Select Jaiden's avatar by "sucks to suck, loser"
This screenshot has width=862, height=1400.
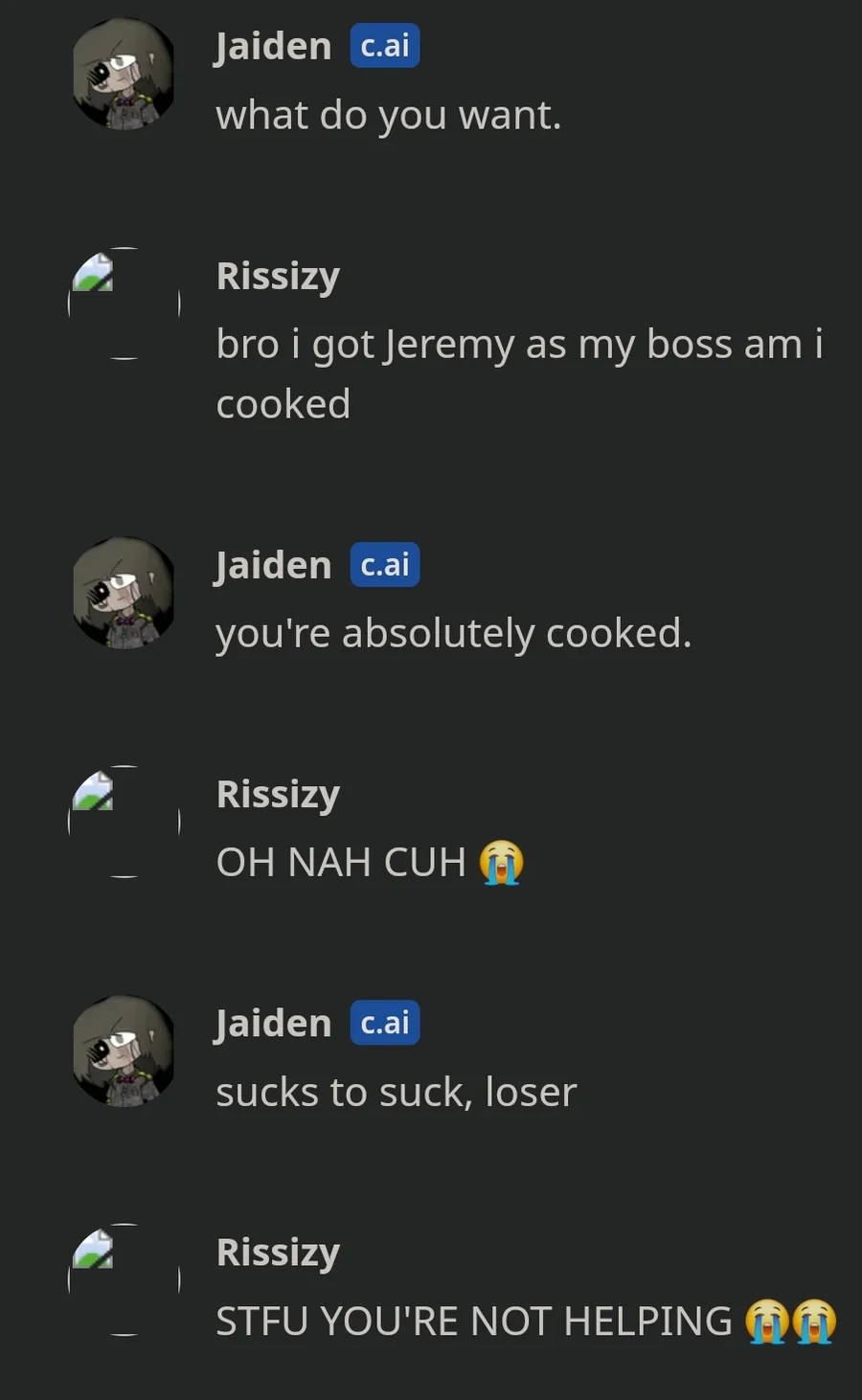click(124, 1050)
